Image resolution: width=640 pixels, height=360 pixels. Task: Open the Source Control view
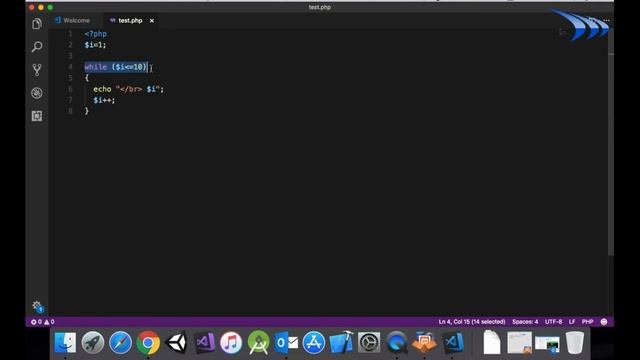click(37, 70)
